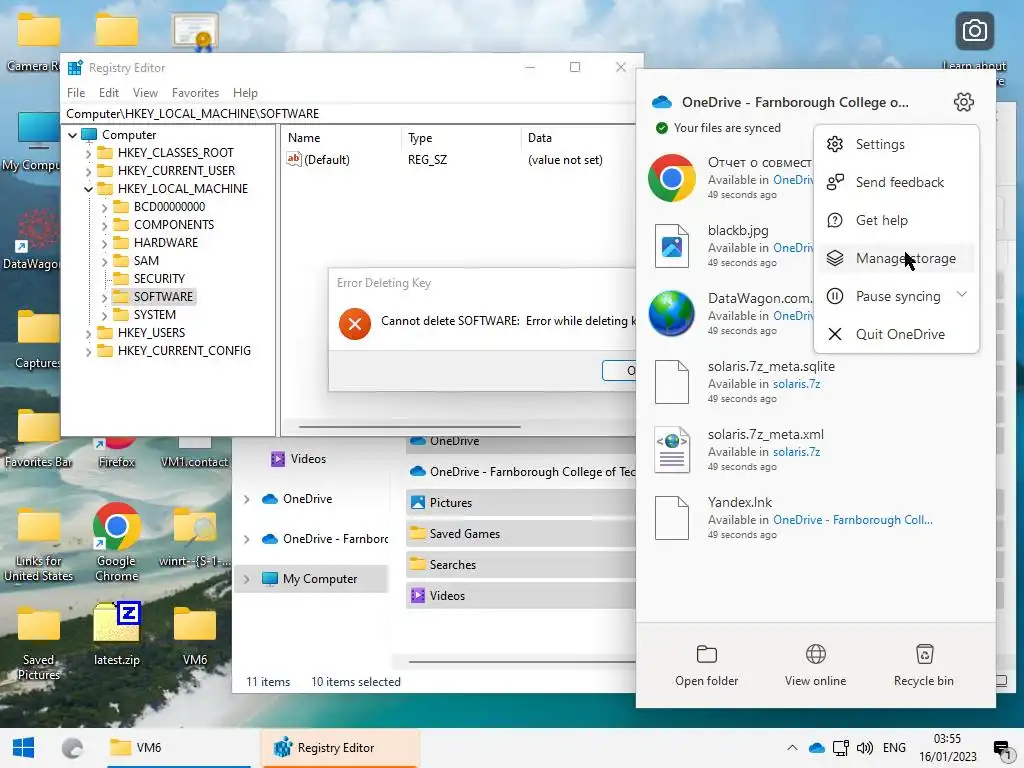Open the Help menu in Registry Editor

pyautogui.click(x=245, y=93)
